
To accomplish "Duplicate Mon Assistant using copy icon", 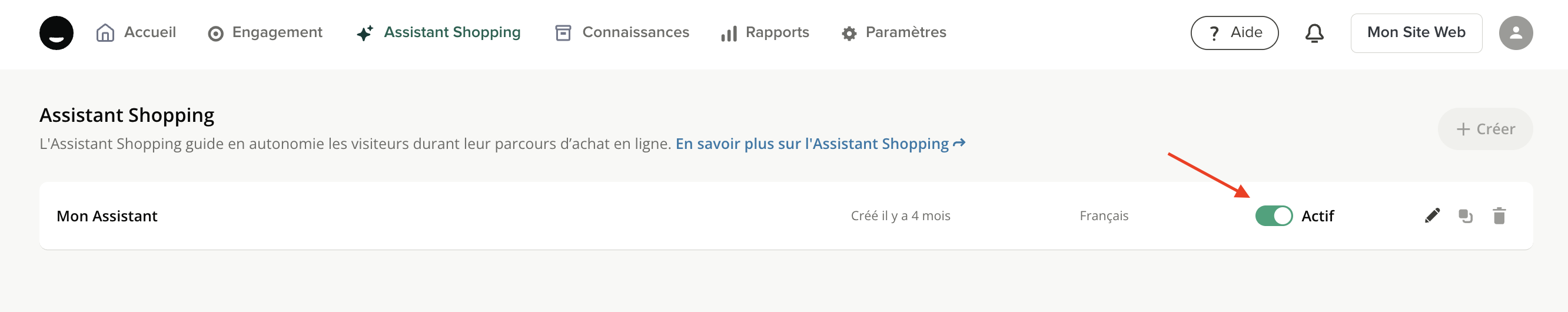I will (1465, 215).
